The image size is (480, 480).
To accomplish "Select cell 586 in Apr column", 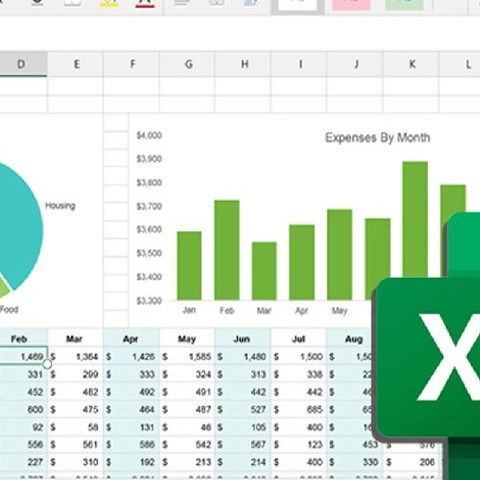I will tap(132, 444).
